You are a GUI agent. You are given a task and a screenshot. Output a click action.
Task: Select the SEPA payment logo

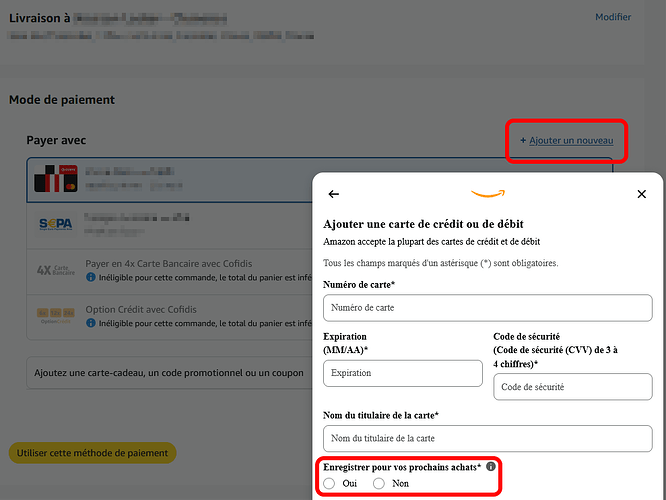tap(55, 224)
